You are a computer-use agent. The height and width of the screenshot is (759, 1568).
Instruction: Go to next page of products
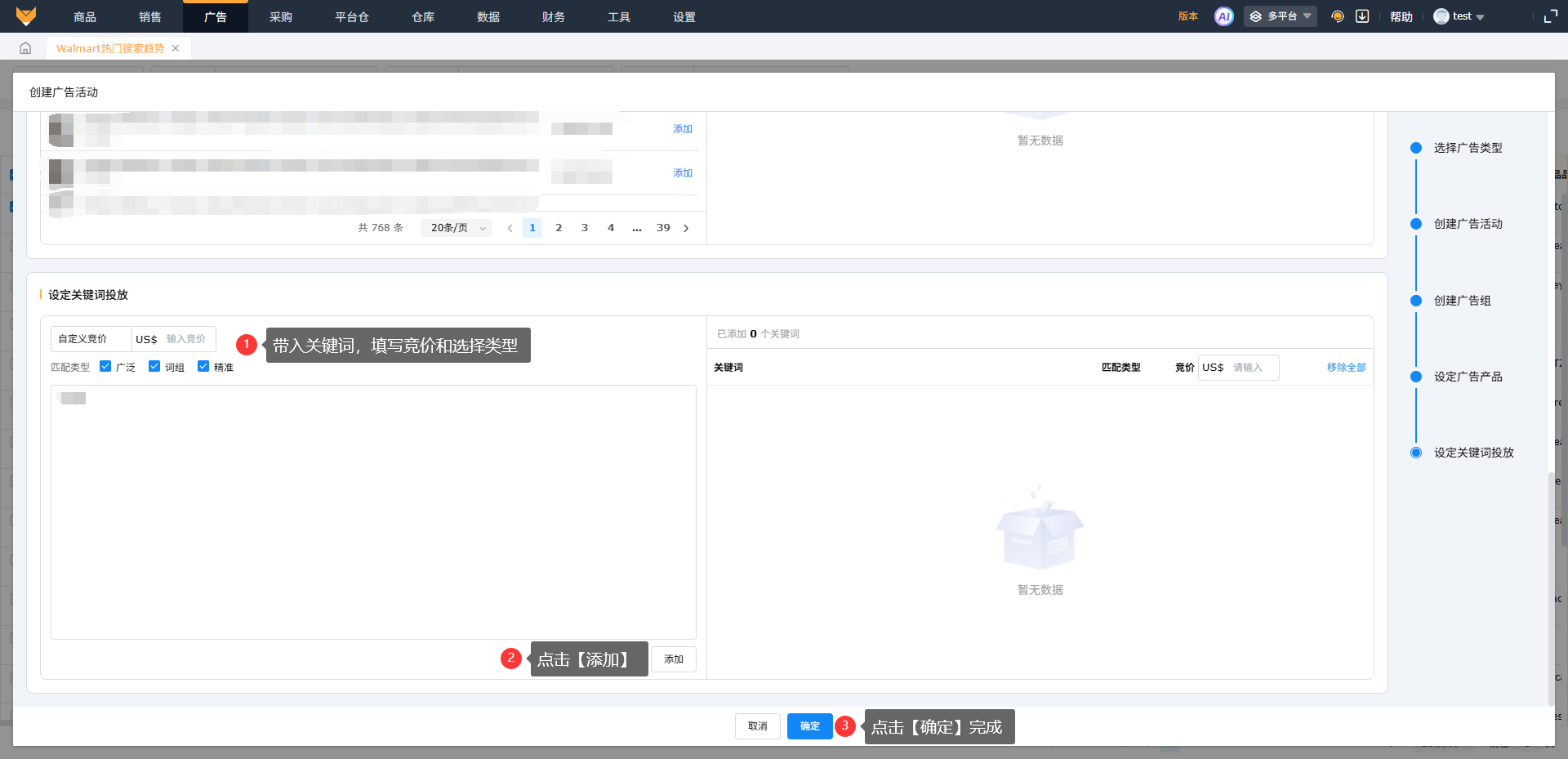pos(686,228)
